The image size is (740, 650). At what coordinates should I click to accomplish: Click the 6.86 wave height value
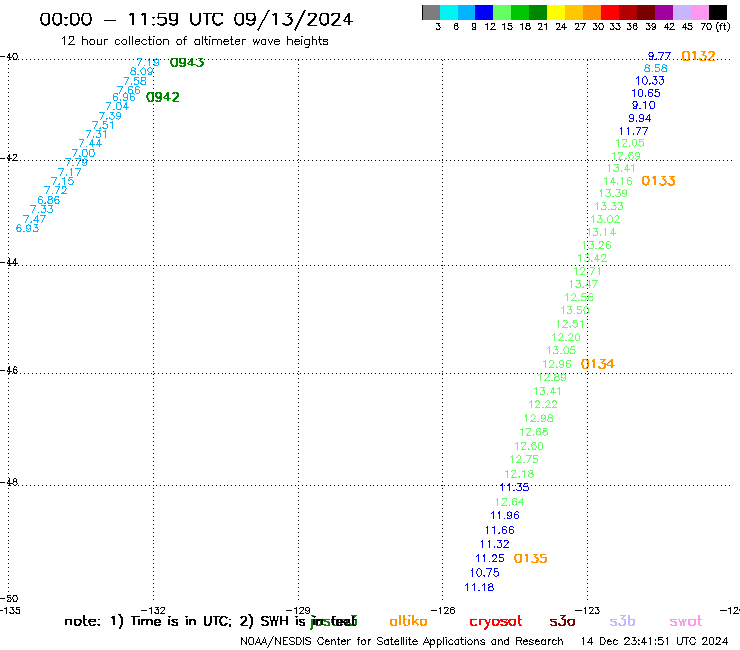(49, 200)
